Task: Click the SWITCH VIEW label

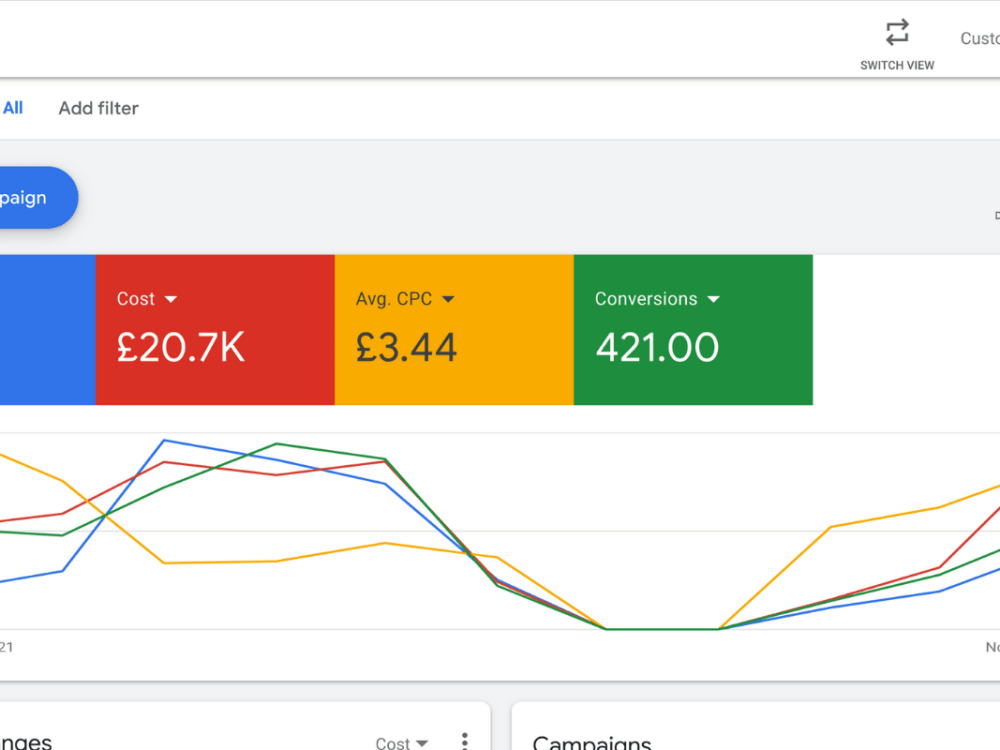Action: [897, 65]
